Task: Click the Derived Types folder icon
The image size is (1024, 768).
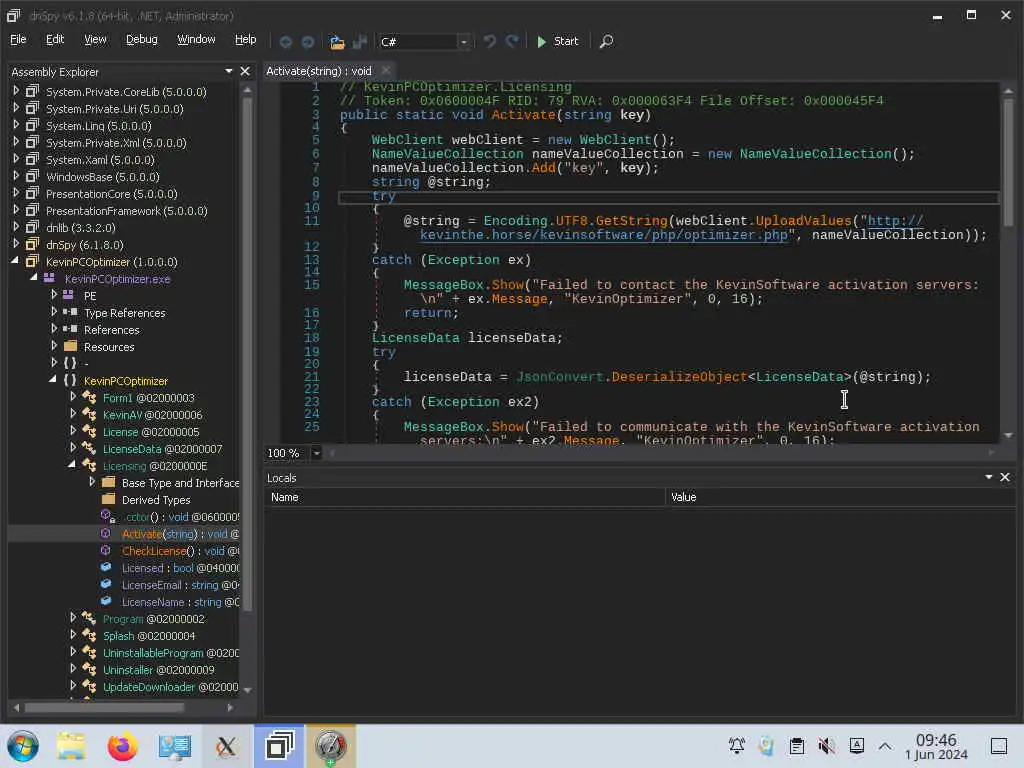Action: (108, 499)
